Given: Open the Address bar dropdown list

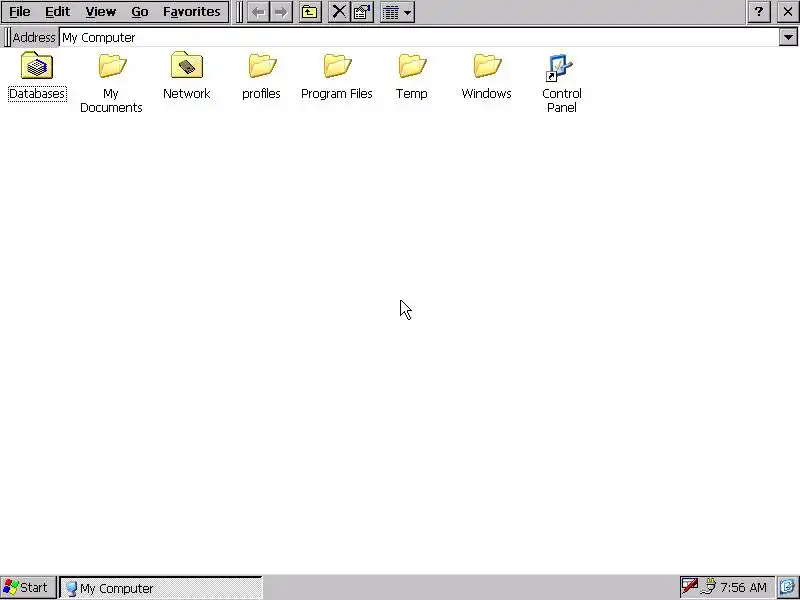Looking at the screenshot, I should click(788, 37).
